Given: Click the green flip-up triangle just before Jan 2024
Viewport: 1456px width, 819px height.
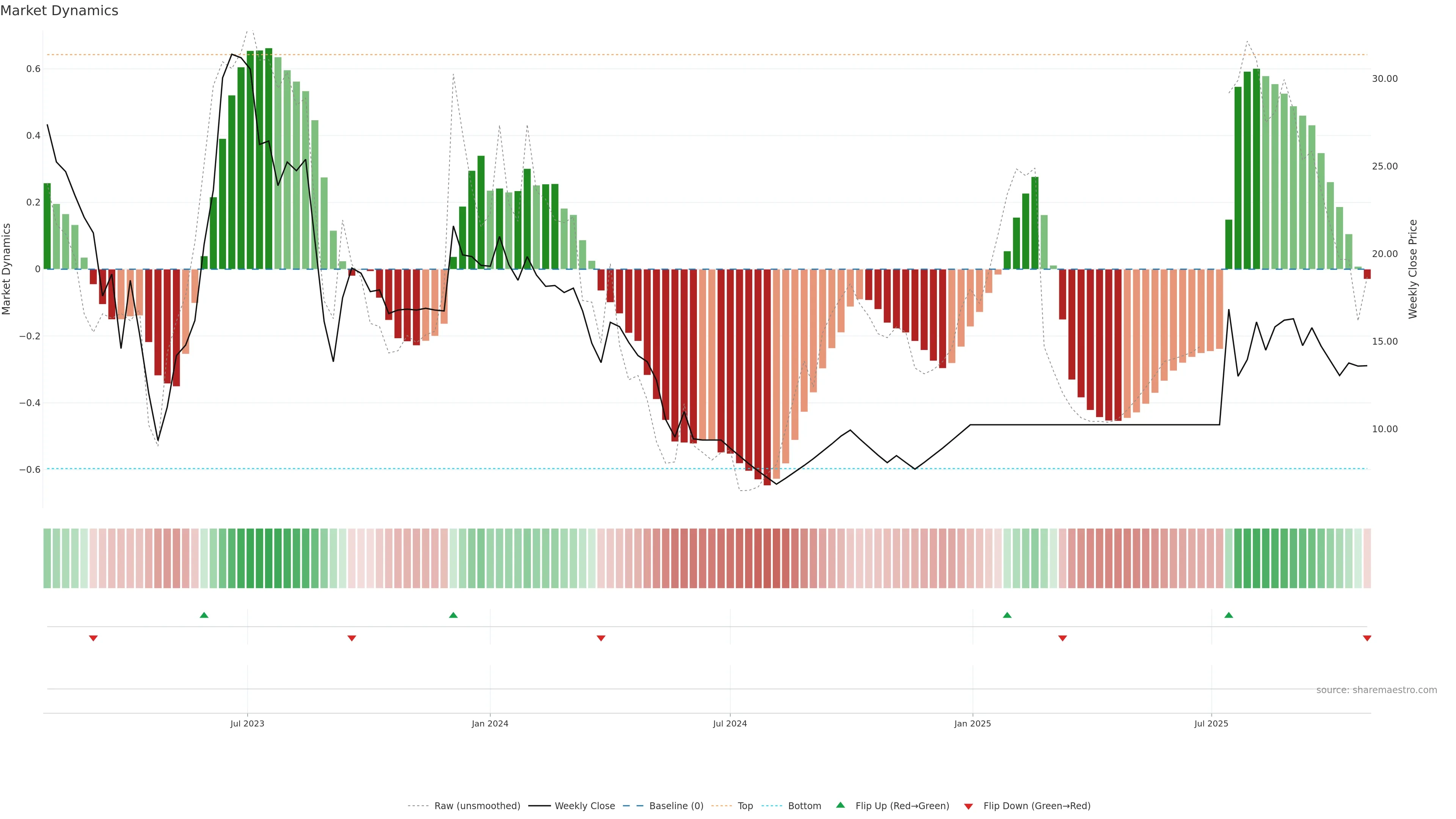Looking at the screenshot, I should click(x=453, y=615).
